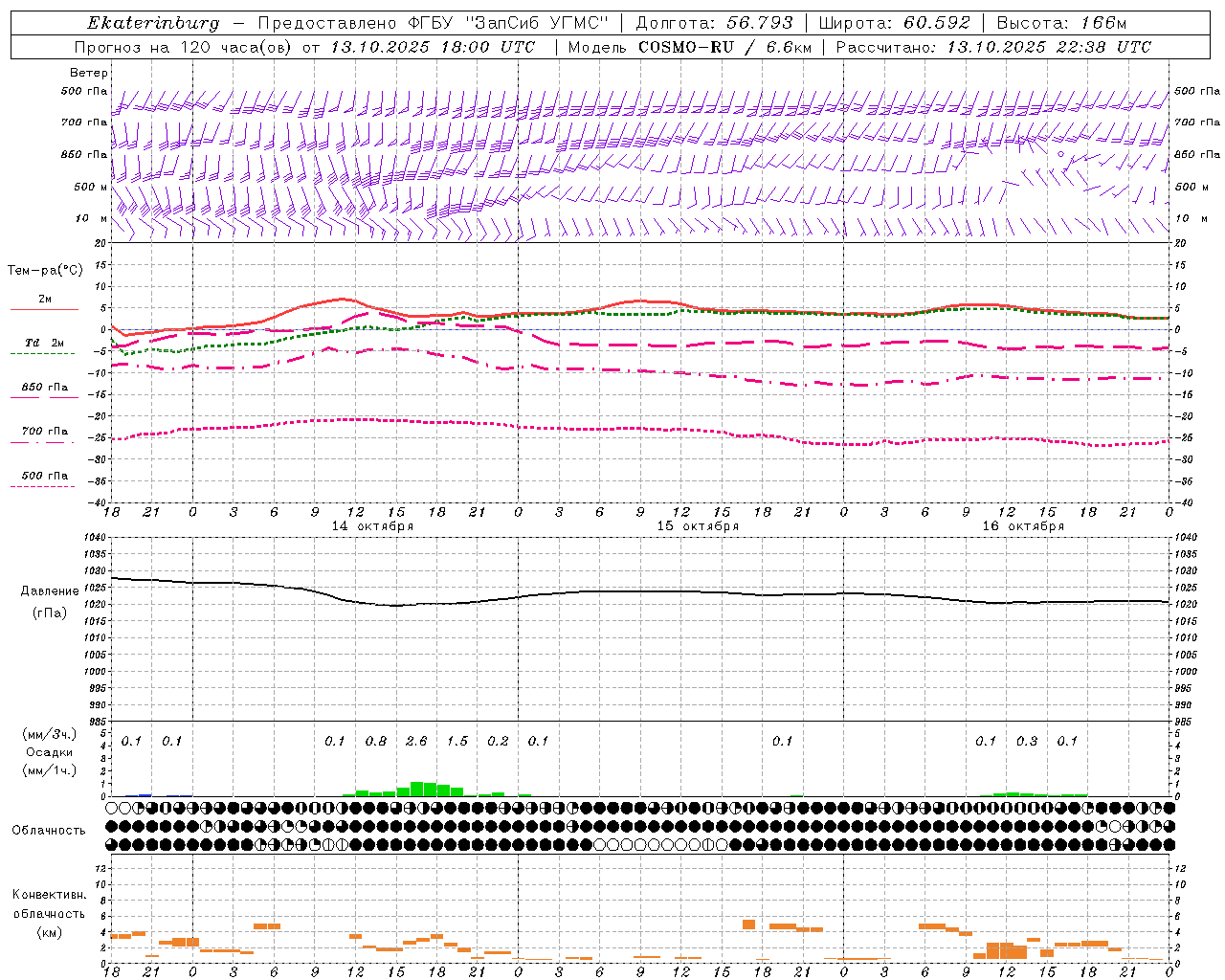The height and width of the screenshot is (980, 1225).
Task: Click the "(км)" unit label under convective cloudiness
Action: tap(49, 932)
